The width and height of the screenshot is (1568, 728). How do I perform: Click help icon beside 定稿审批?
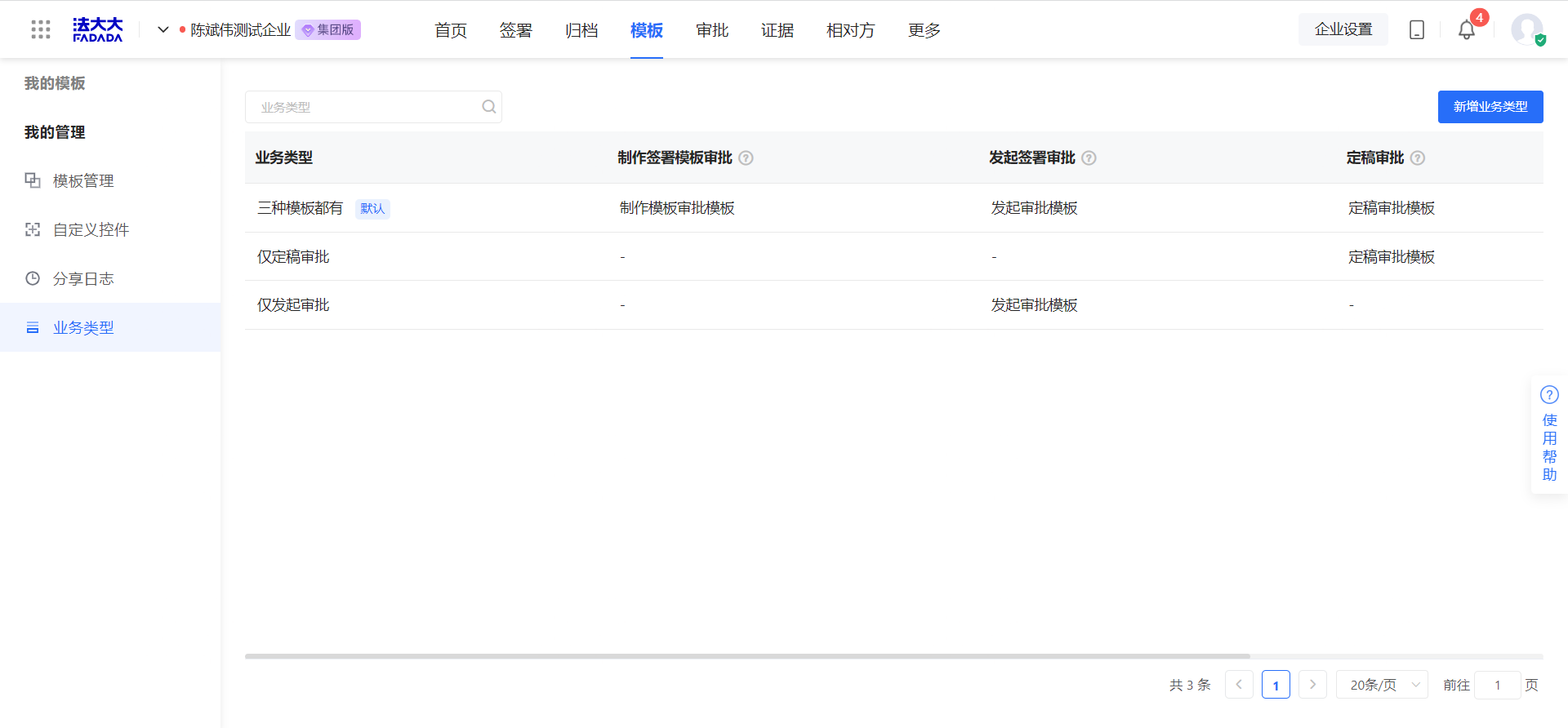[1418, 158]
